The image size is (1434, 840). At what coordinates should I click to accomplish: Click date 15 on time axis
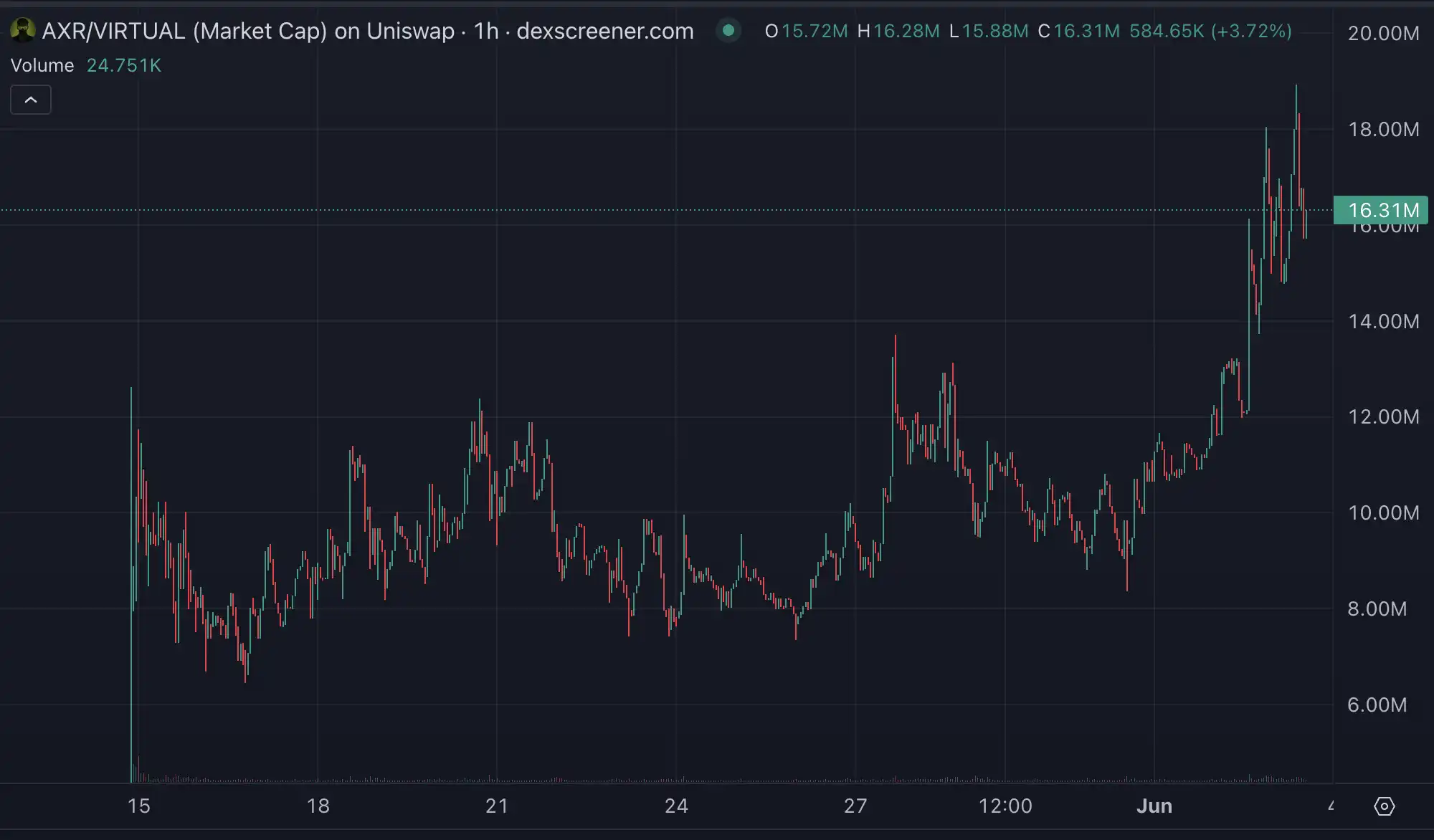tap(138, 806)
